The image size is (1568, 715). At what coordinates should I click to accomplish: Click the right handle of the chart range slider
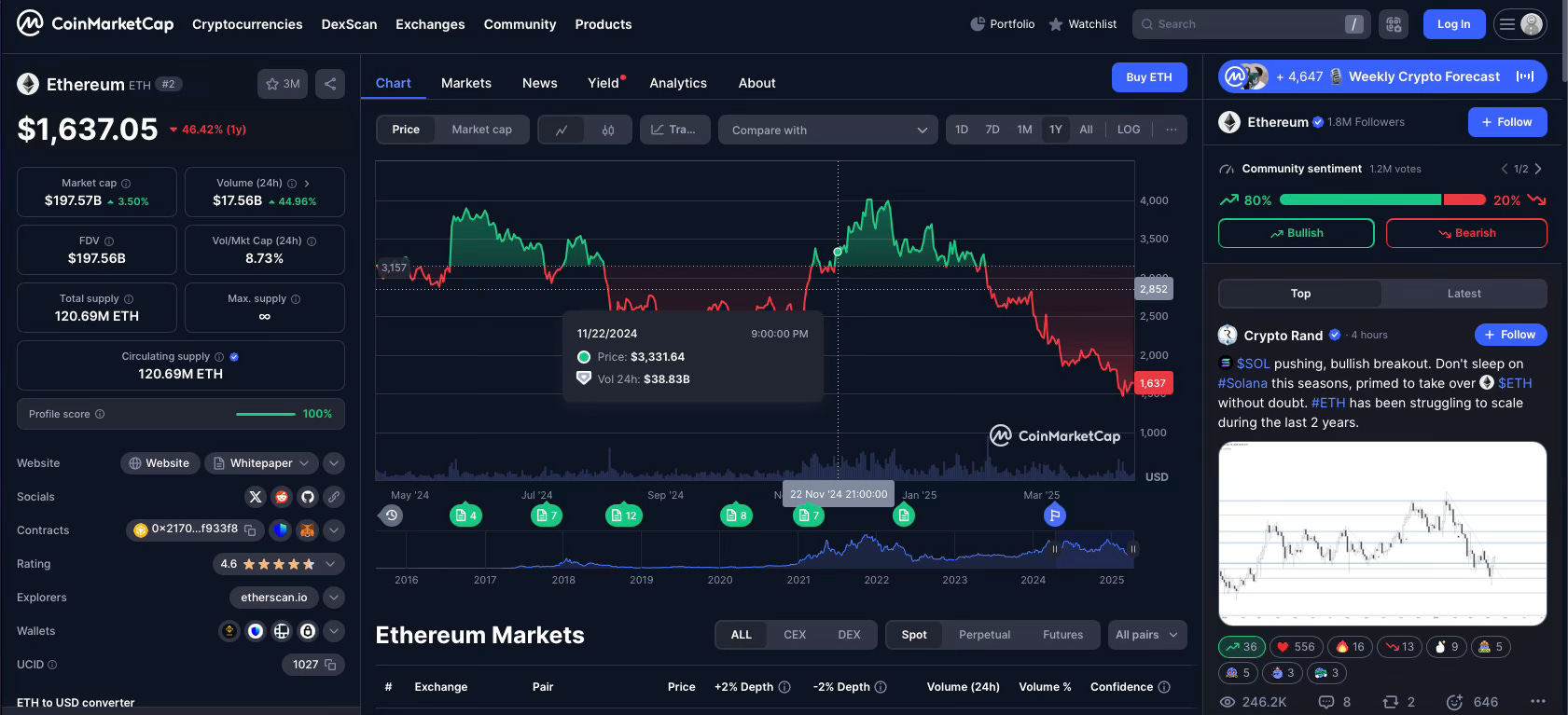pyautogui.click(x=1132, y=549)
